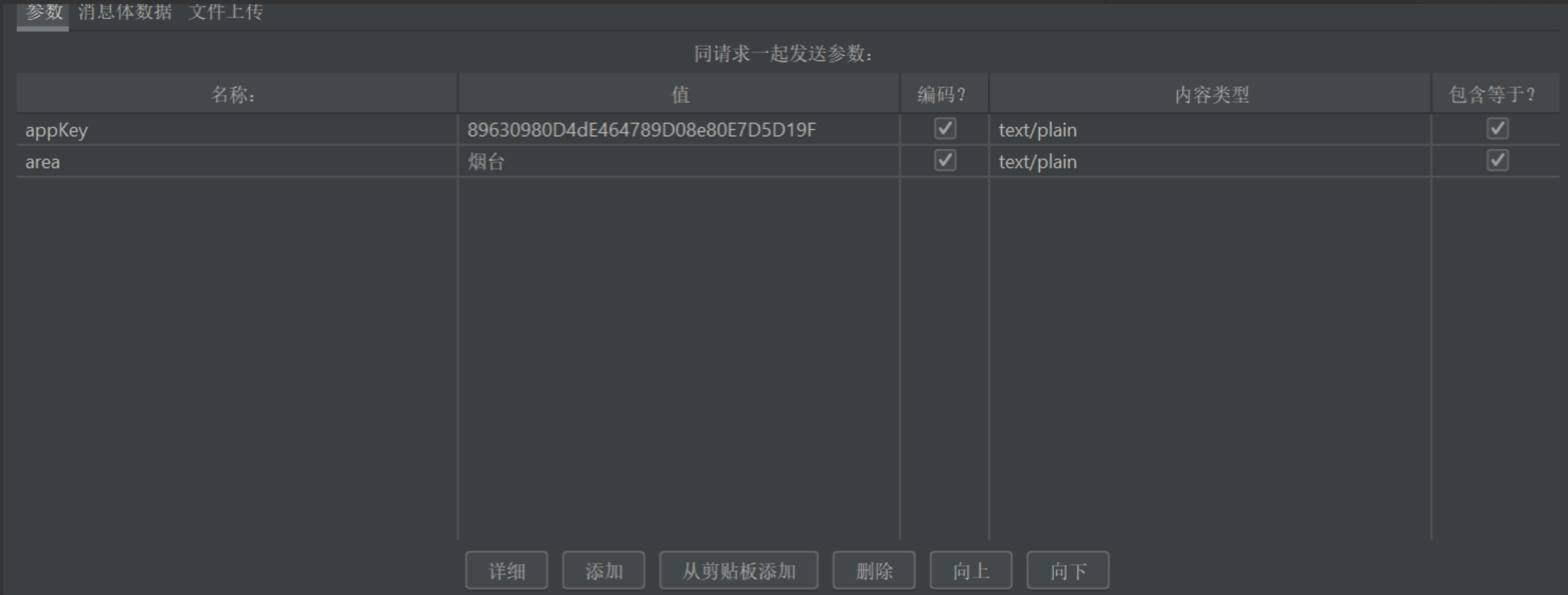Toggle 包含等于 checkbox for appKey row
This screenshot has width=1568, height=595.
1497,129
